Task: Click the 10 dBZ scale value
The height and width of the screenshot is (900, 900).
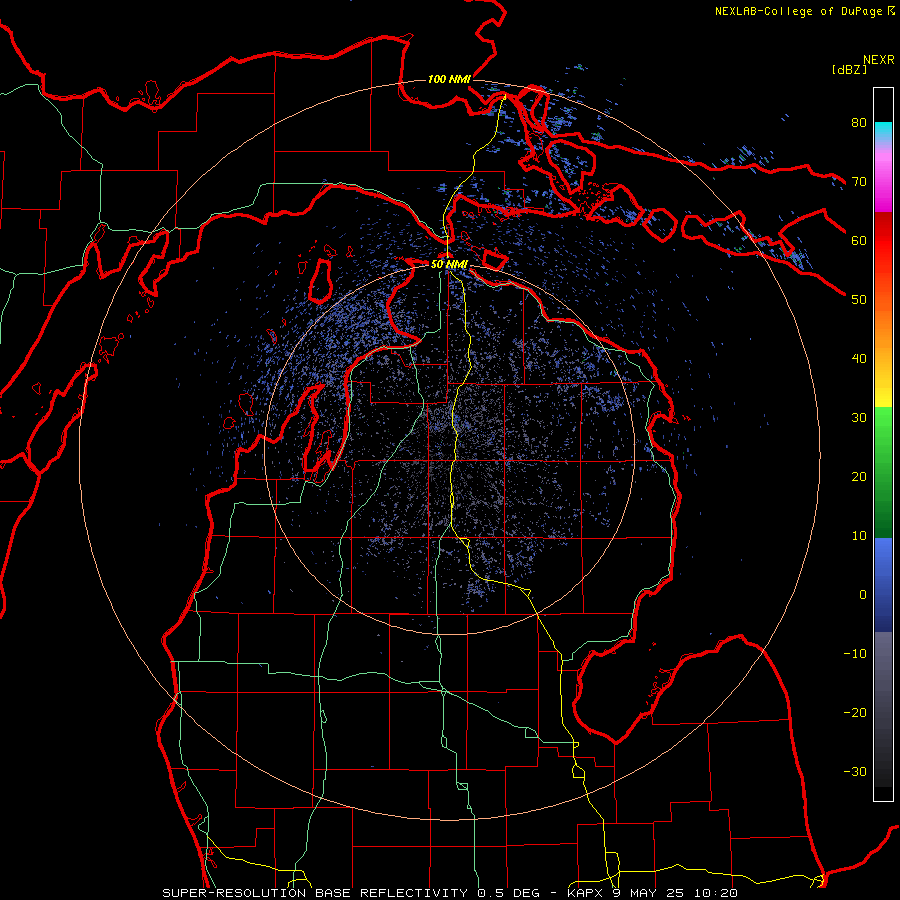Action: [x=859, y=536]
